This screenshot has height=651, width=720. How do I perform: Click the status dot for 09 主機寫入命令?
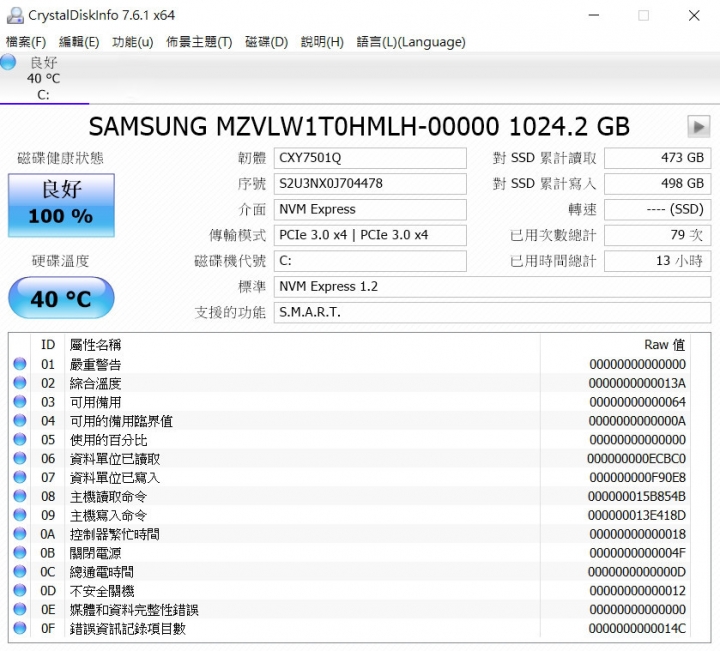click(20, 515)
